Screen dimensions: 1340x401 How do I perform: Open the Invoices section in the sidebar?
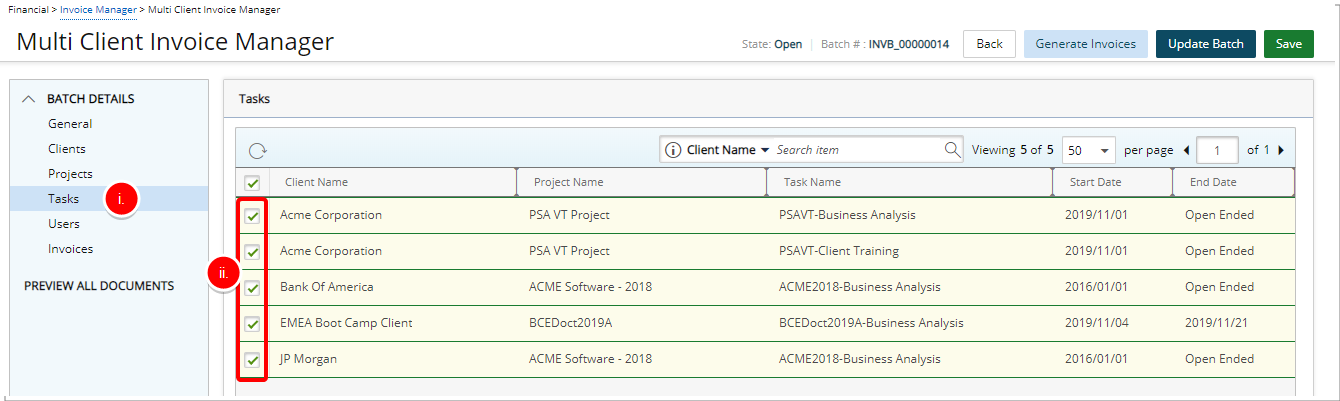tap(70, 249)
